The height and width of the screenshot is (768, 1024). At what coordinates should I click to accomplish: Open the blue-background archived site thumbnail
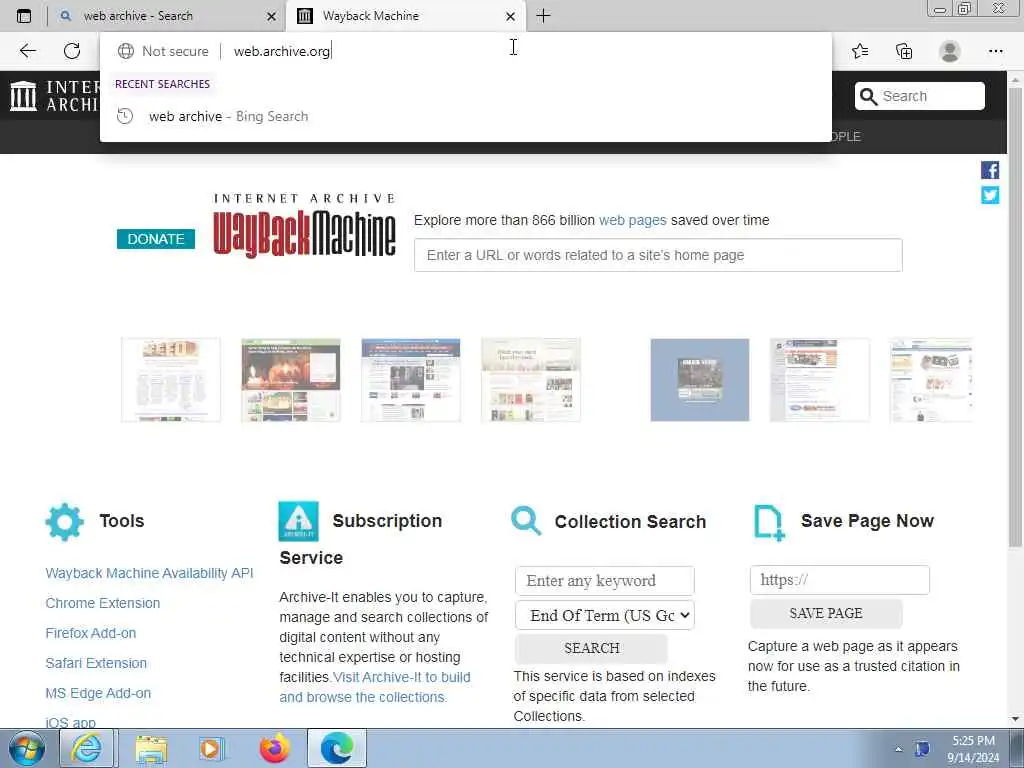[x=700, y=380]
